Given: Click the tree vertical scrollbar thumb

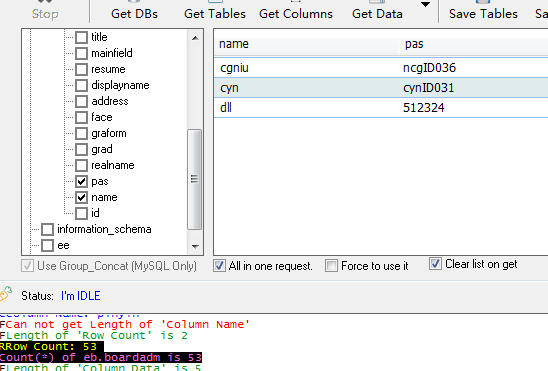Looking at the screenshot, I should (x=195, y=179).
